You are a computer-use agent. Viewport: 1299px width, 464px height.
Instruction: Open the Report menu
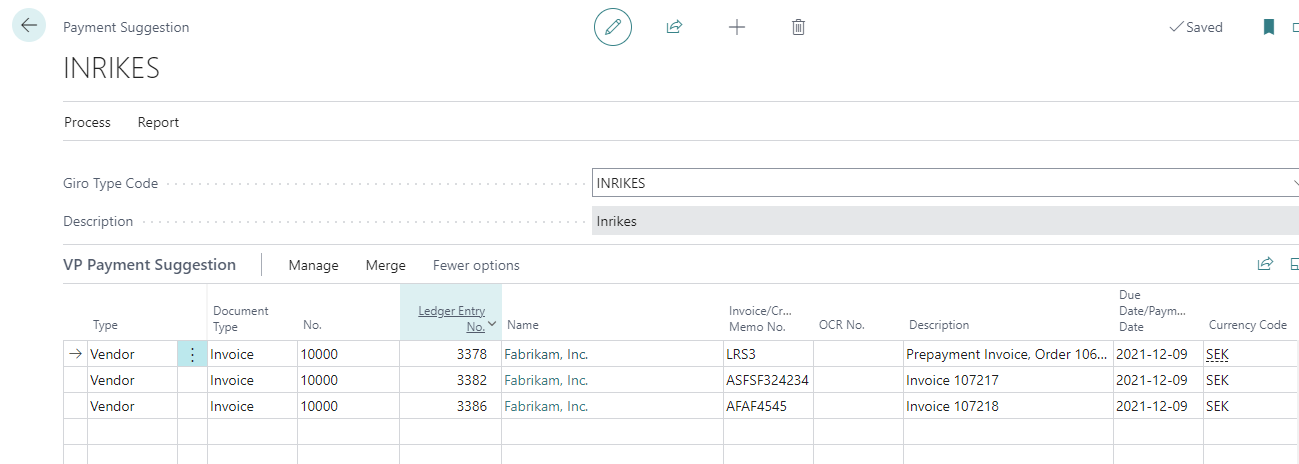tap(158, 122)
